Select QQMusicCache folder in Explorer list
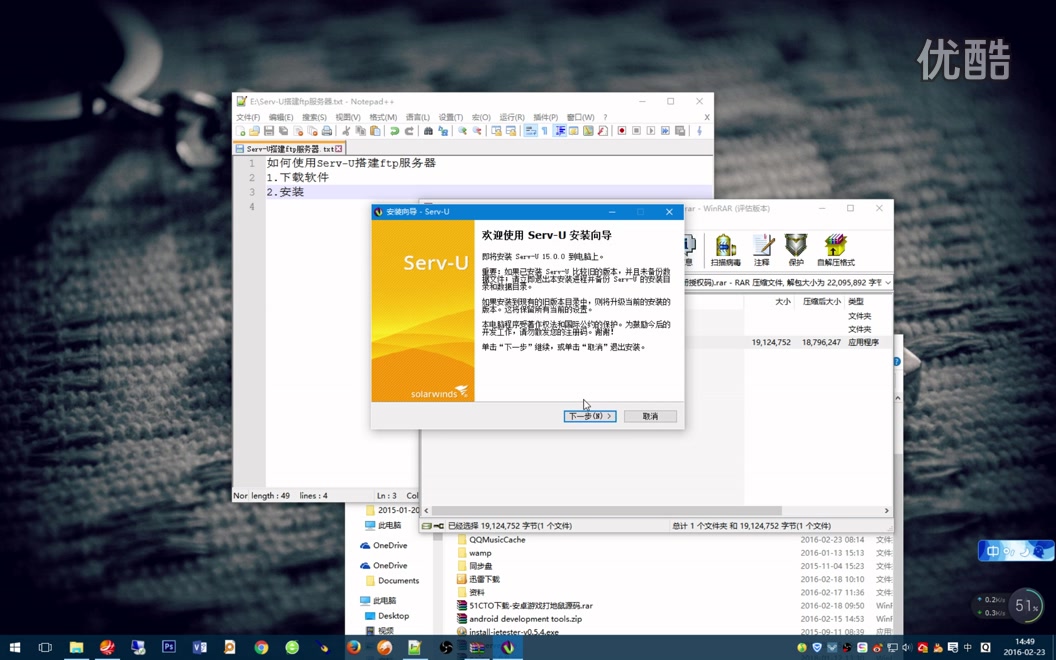This screenshot has height=660, width=1056. 492,539
